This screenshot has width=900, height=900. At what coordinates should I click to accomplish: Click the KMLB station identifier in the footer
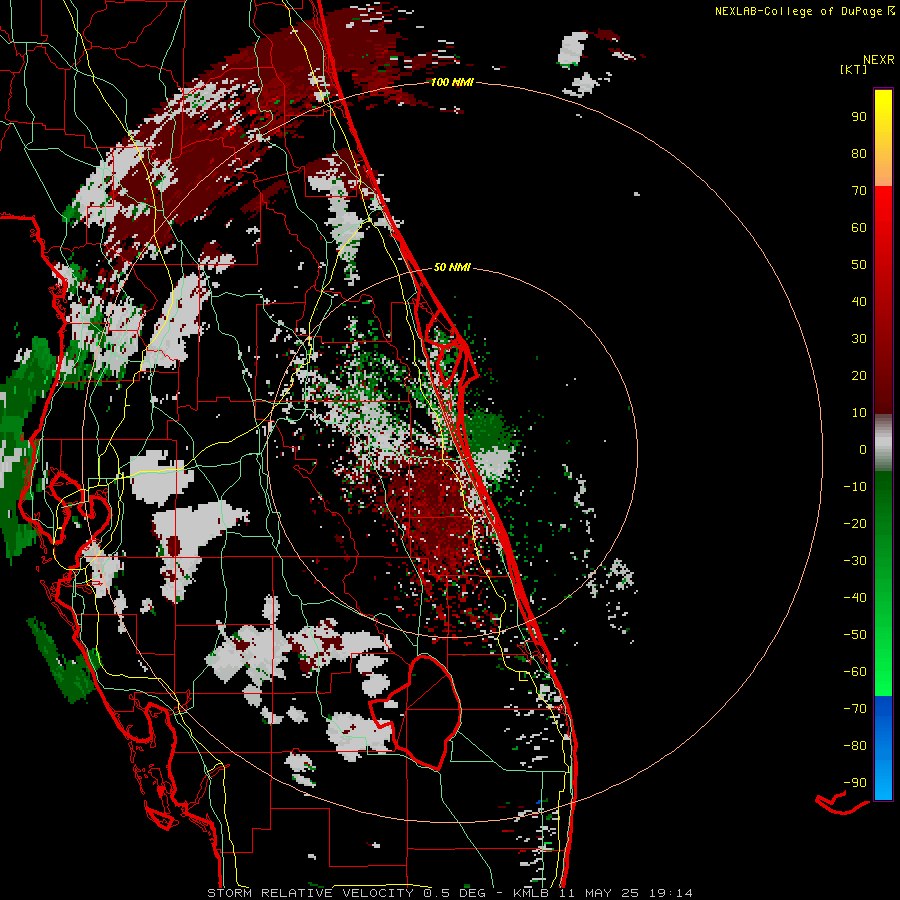click(531, 893)
